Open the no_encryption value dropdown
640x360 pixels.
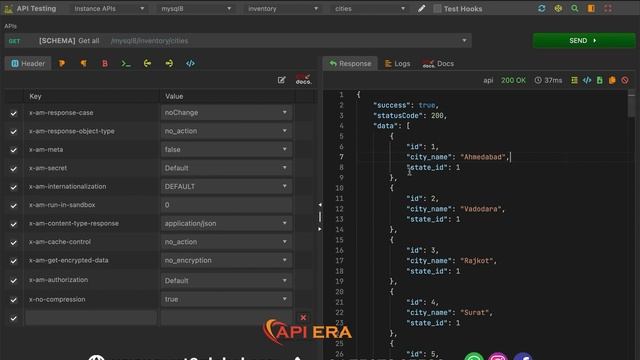tap(227, 260)
